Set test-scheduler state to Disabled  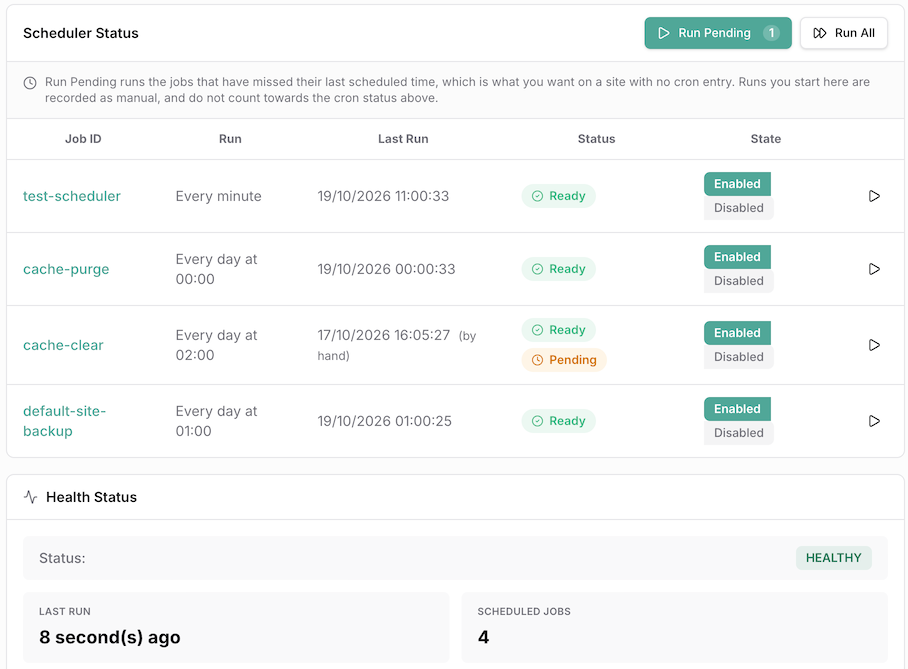(x=738, y=208)
